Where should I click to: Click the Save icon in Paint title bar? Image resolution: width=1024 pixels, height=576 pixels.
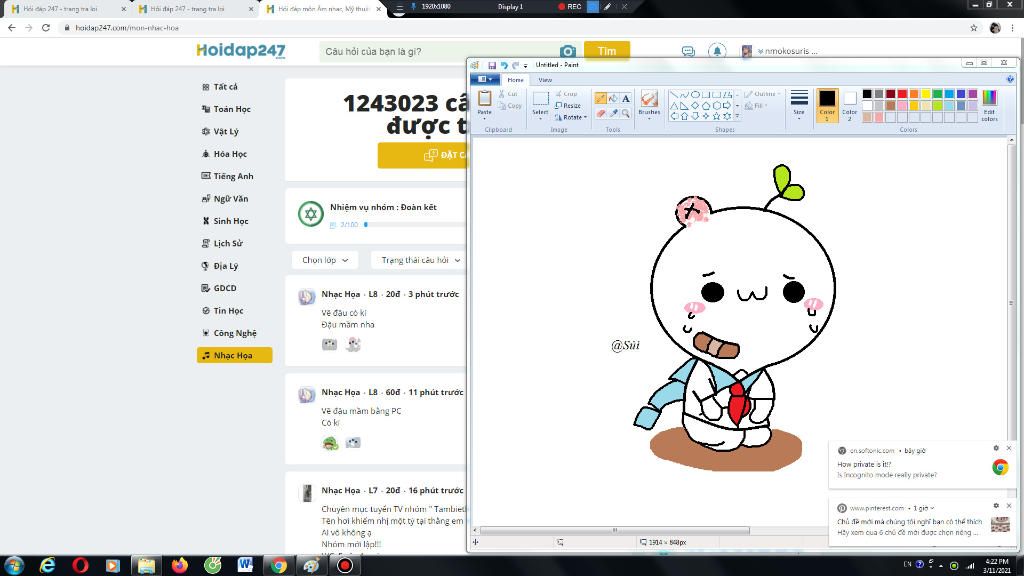(x=492, y=65)
